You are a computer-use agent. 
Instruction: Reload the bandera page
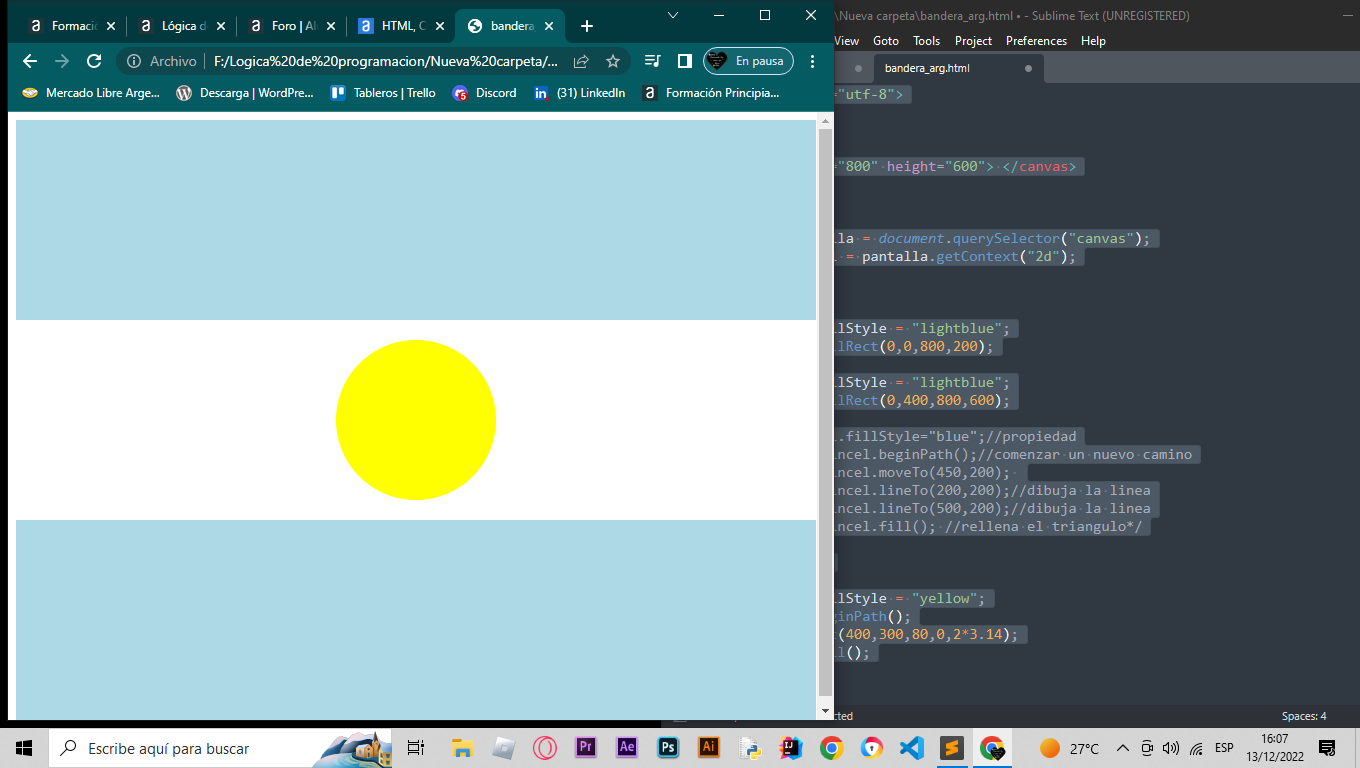point(94,61)
